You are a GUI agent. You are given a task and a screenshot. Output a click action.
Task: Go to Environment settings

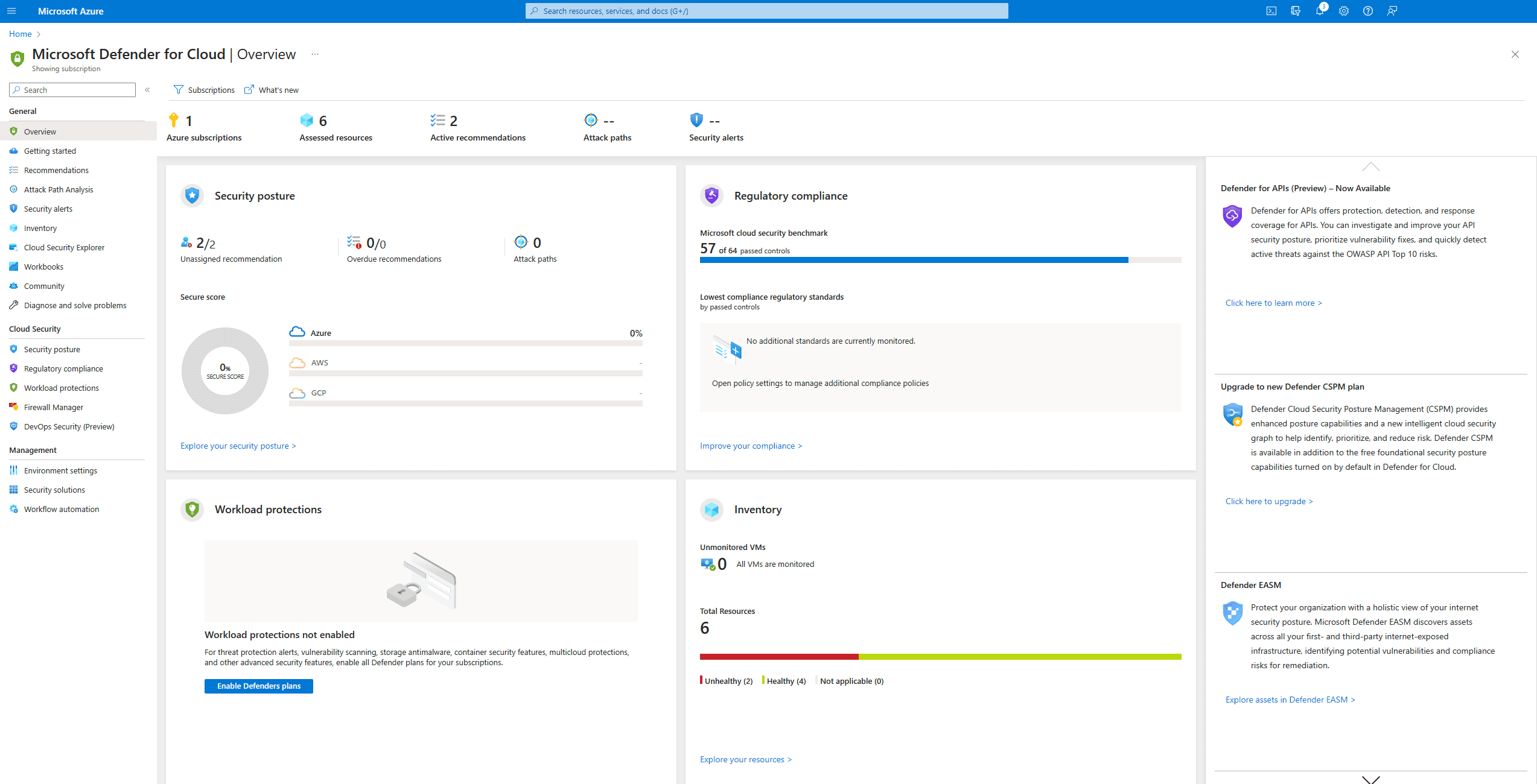[60, 470]
